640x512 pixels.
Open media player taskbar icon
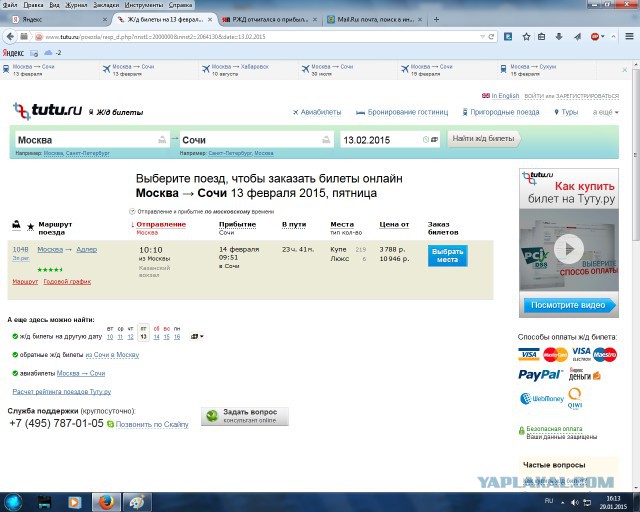click(x=74, y=502)
